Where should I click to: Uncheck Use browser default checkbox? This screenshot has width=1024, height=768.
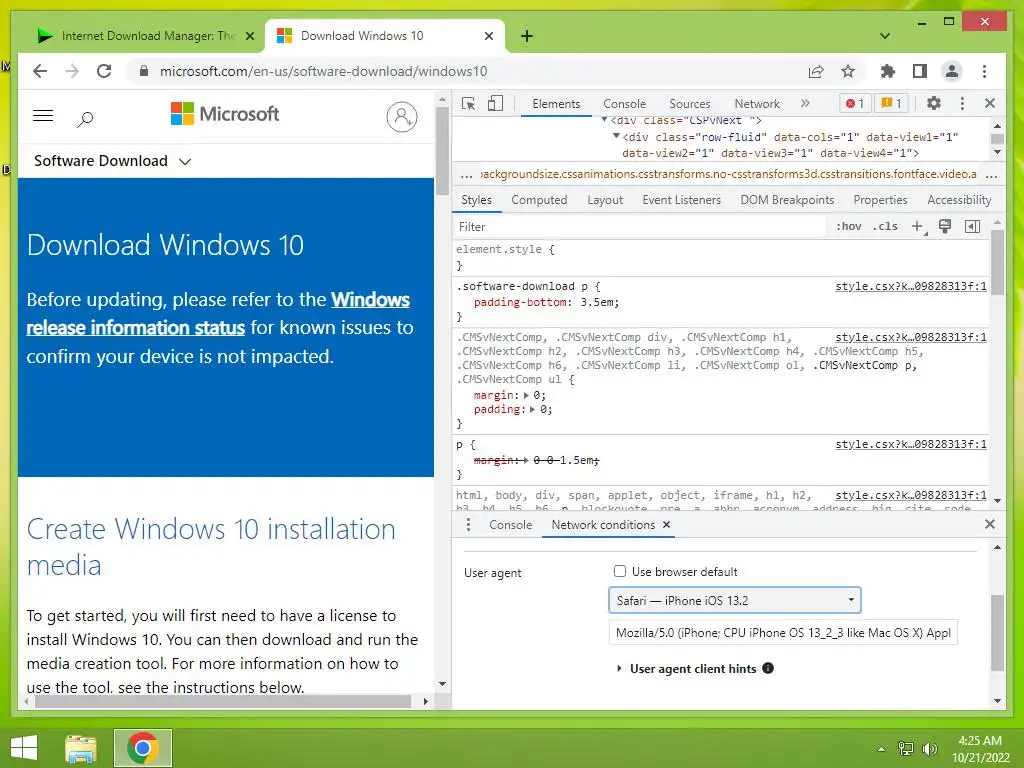(x=620, y=571)
